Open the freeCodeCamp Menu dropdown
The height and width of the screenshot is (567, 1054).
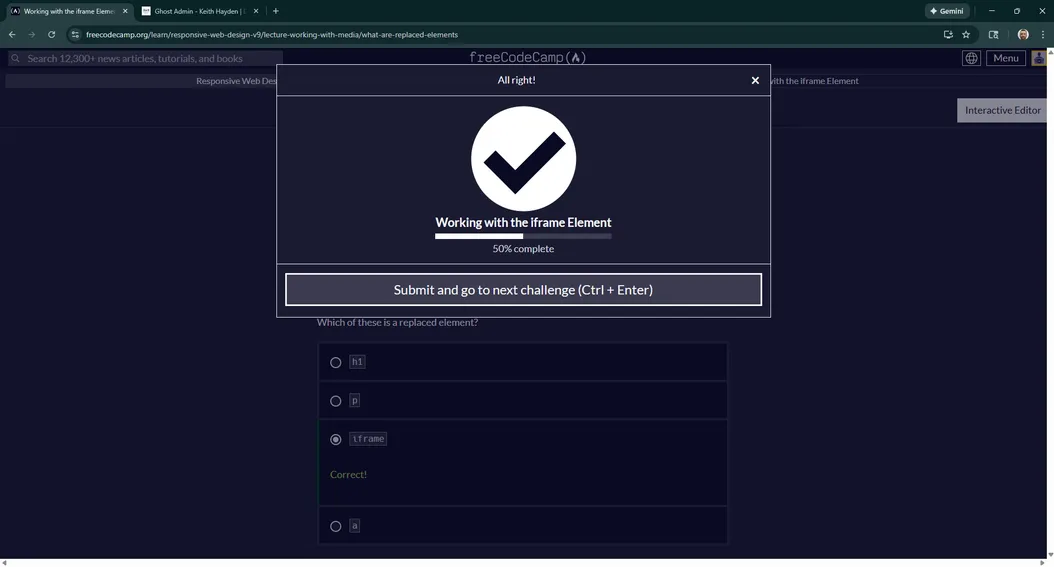click(1006, 58)
